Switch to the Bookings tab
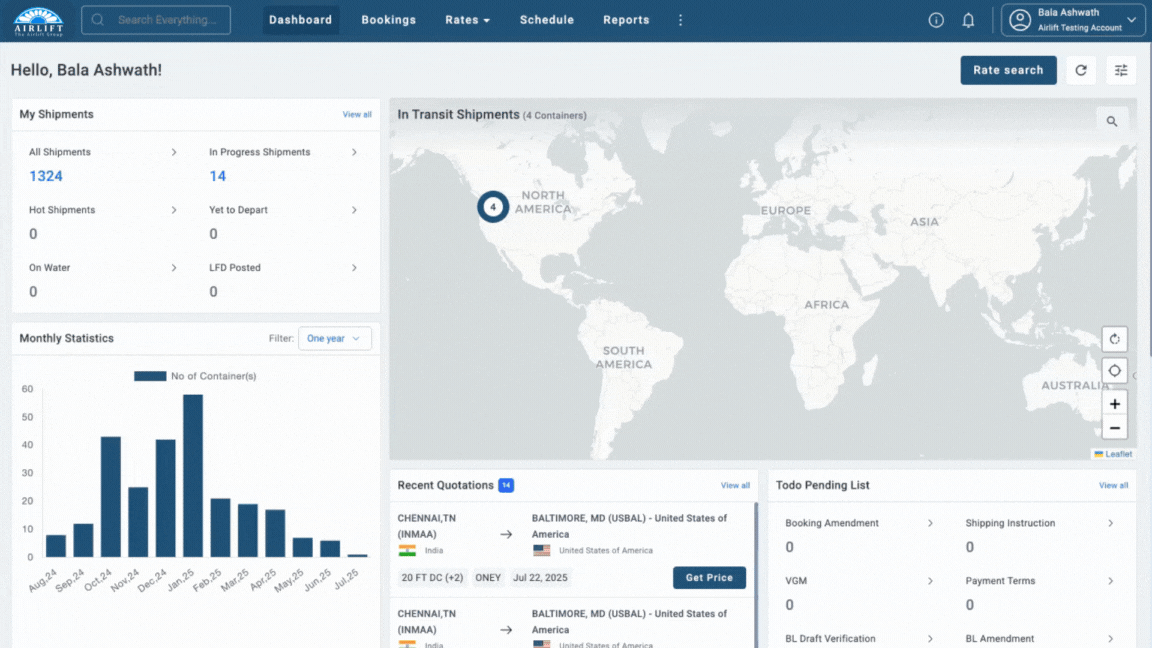Screen dimensions: 1152x648 click(x=388, y=20)
